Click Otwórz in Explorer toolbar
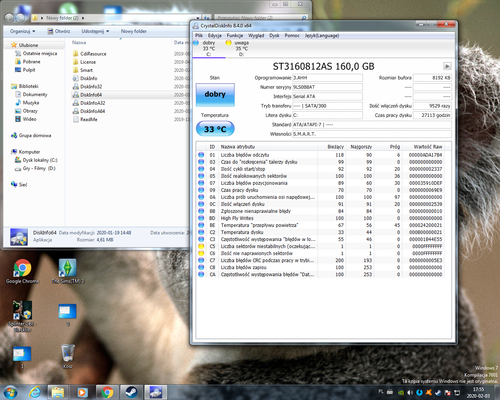The height and width of the screenshot is (400, 500). click(x=59, y=31)
